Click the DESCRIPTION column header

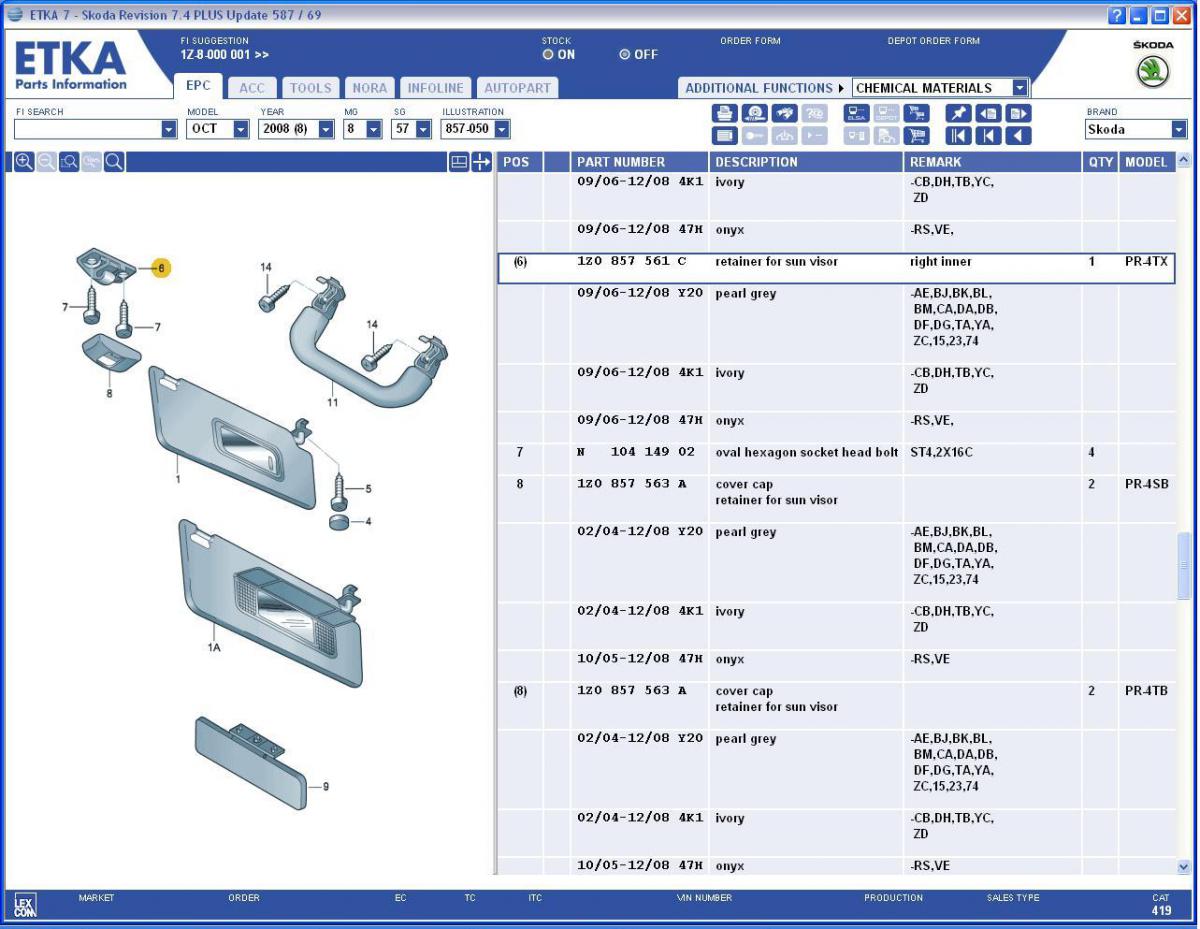804,161
